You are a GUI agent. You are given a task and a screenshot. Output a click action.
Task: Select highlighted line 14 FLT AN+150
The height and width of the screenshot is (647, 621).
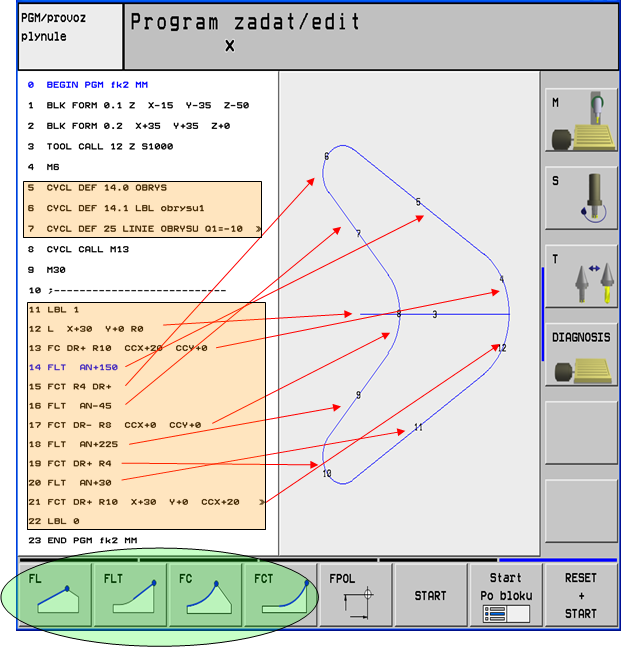tap(73, 367)
